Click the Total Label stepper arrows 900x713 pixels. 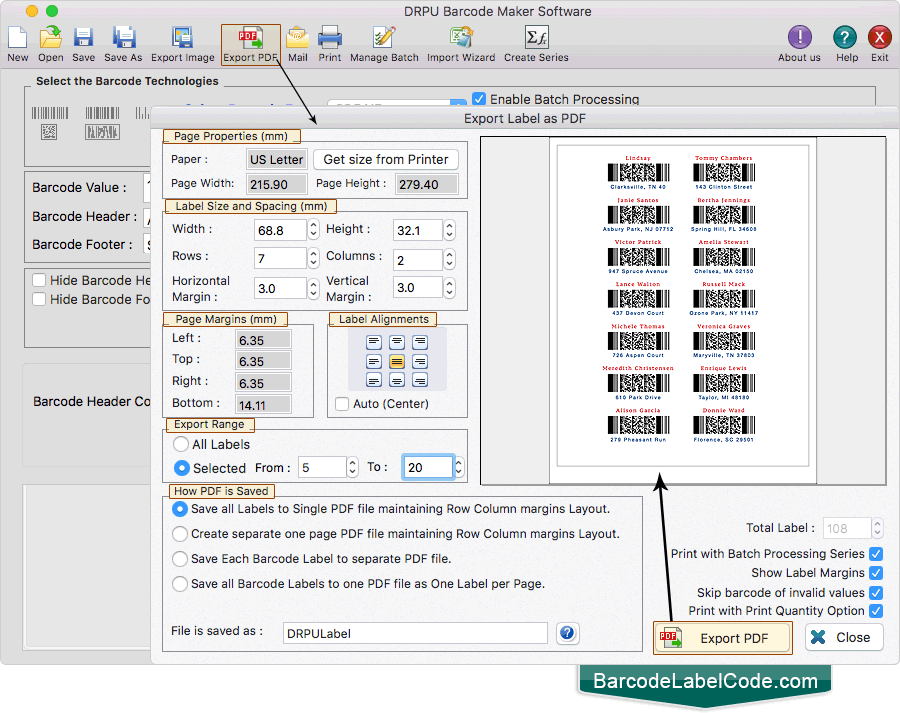877,528
